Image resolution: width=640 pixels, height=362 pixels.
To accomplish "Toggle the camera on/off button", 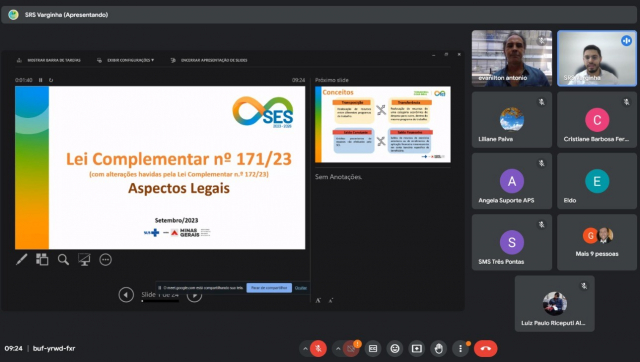I will pos(351,349).
